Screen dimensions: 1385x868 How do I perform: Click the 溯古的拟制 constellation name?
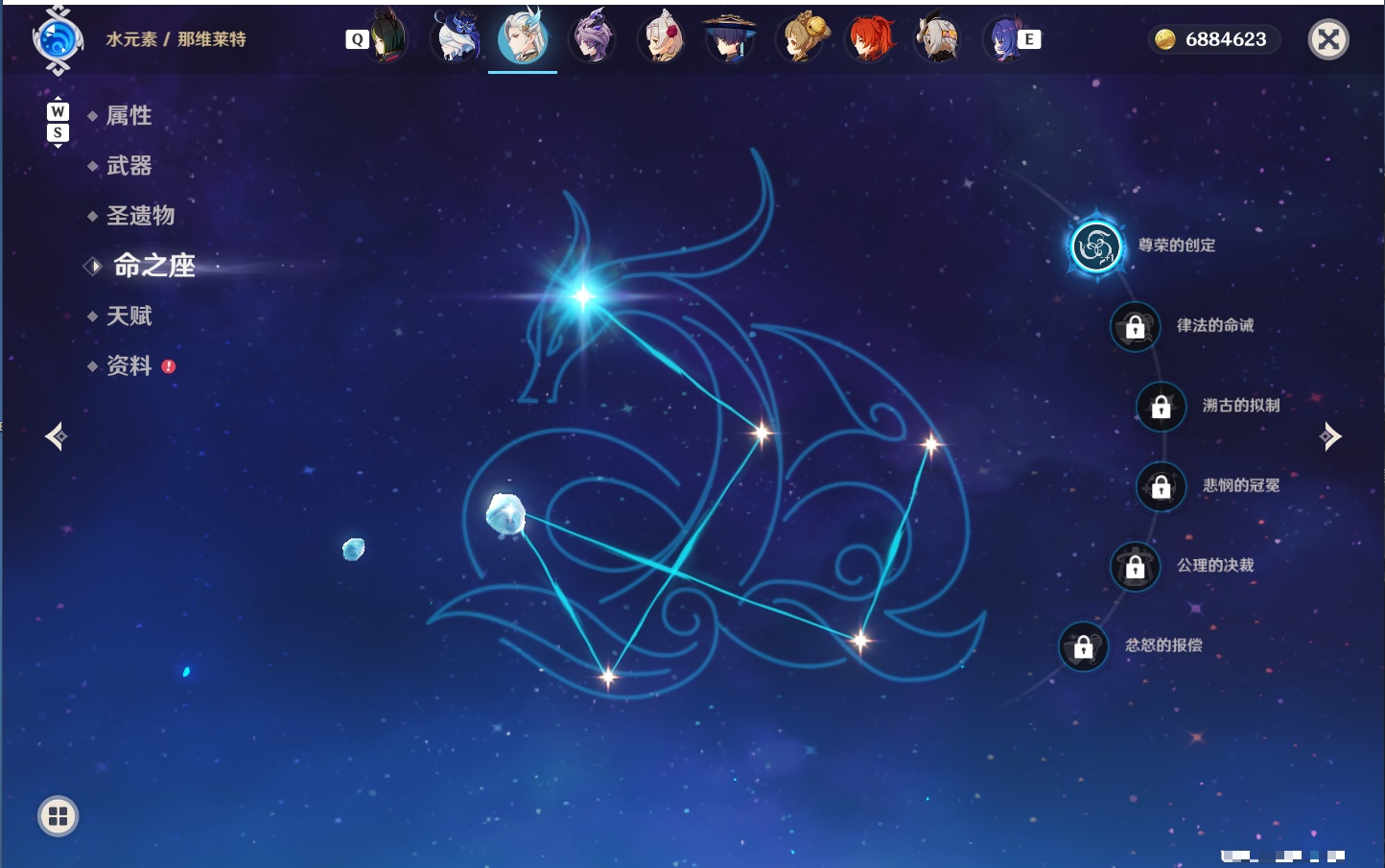1241,405
